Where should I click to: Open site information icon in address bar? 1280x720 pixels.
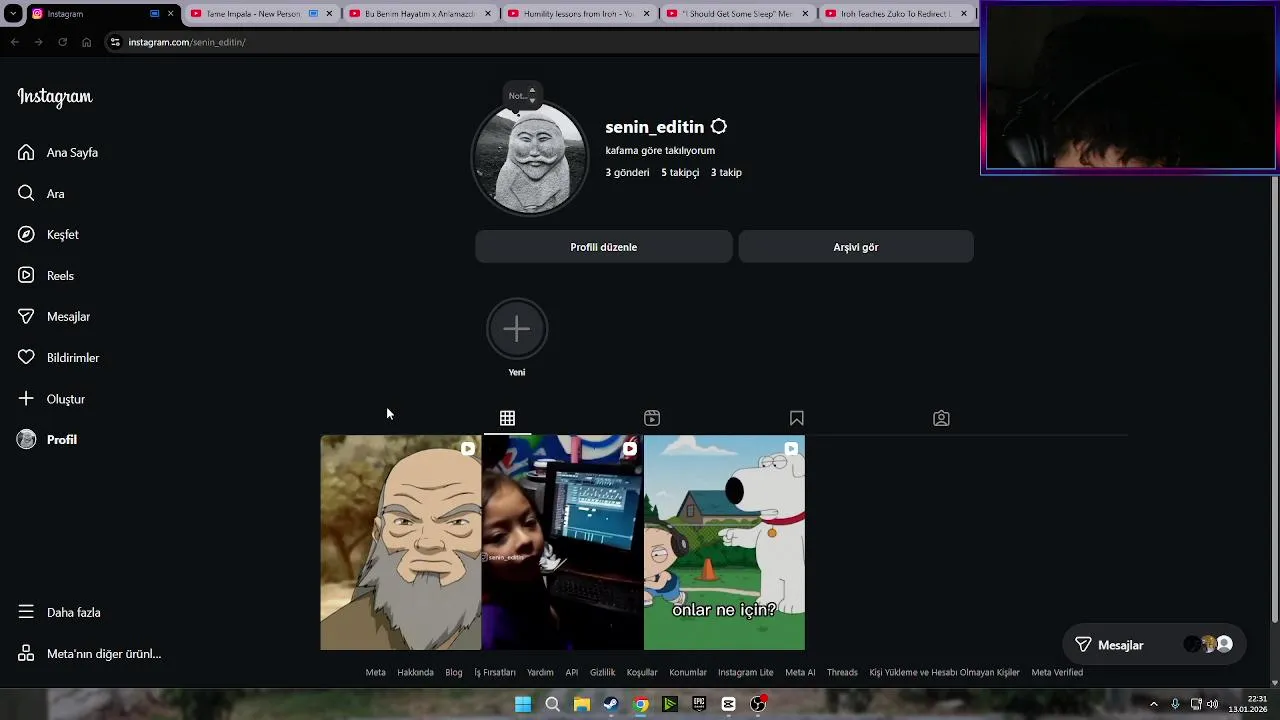coord(115,42)
